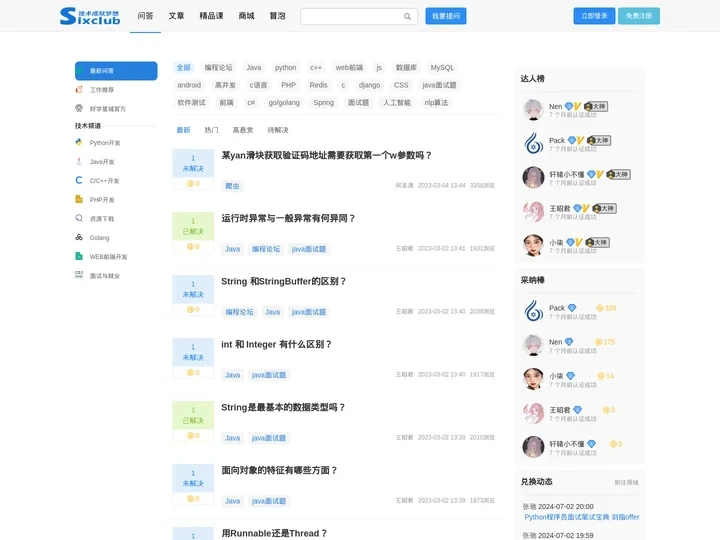Open Pack's avatar in 采纳榜

pos(533,311)
